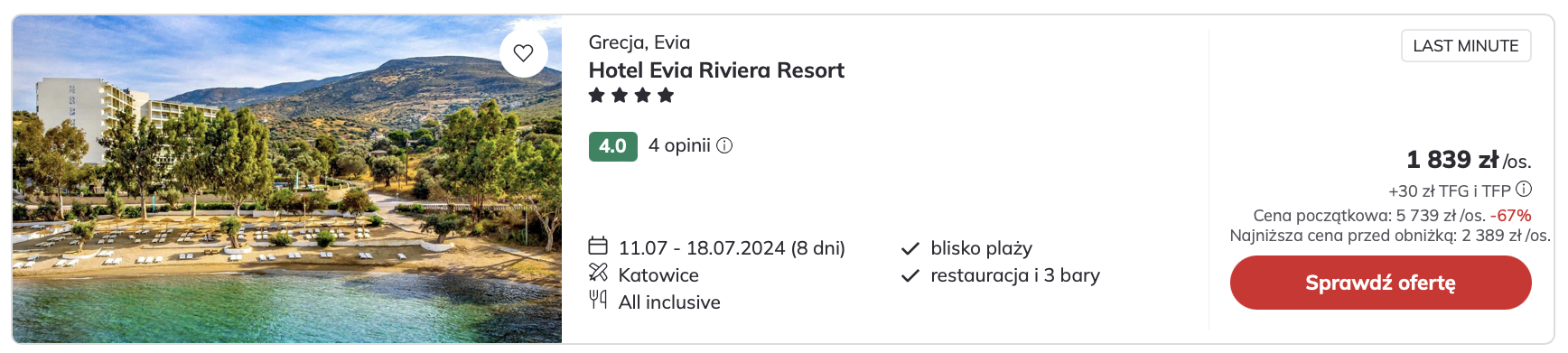Click the Katowice departure airport text
Viewport: 1568px width, 353px height.
(658, 275)
